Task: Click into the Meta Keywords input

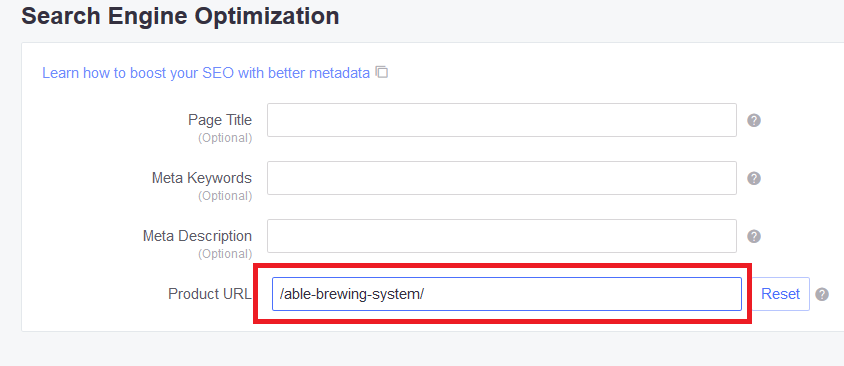Action: tap(502, 178)
